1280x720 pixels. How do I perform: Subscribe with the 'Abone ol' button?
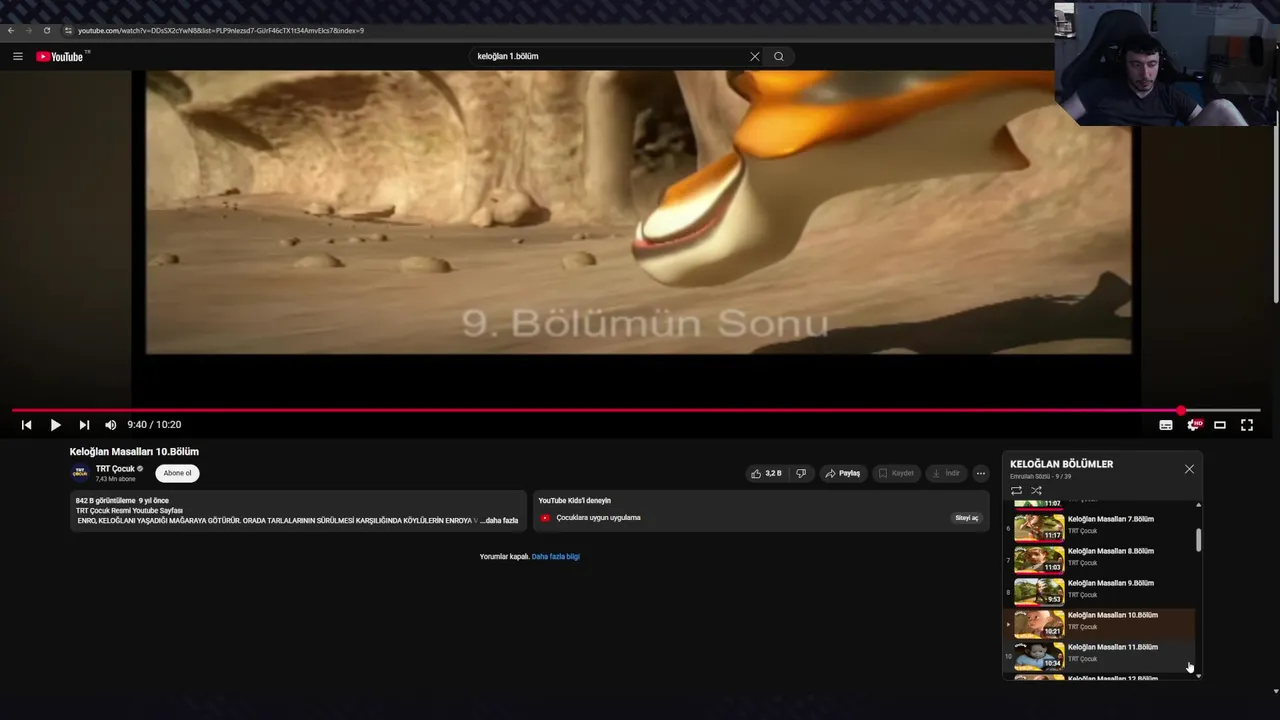pos(177,473)
